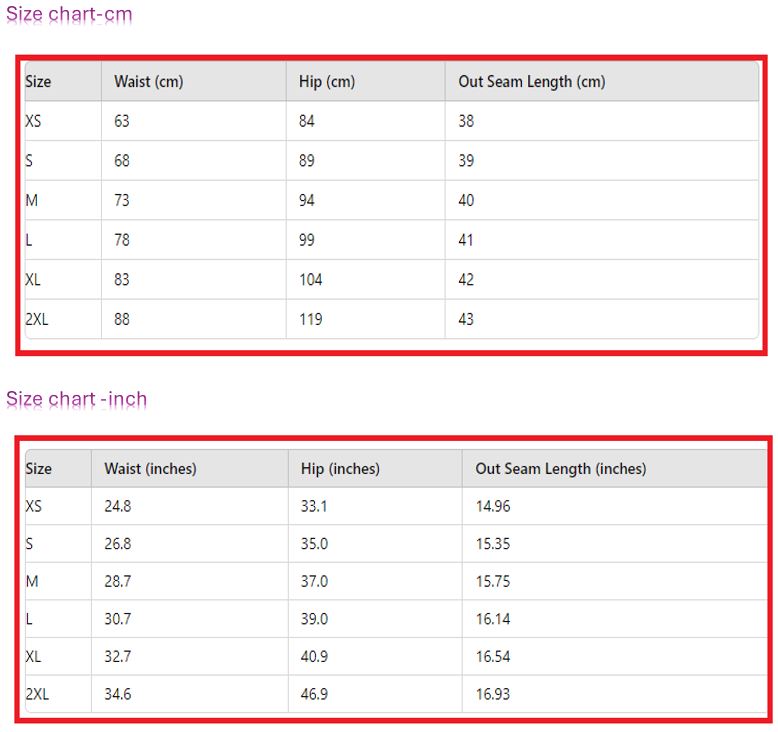This screenshot has width=778, height=732.
Task: Click 'Out Seam Length (cm)' column header
Action: point(531,82)
